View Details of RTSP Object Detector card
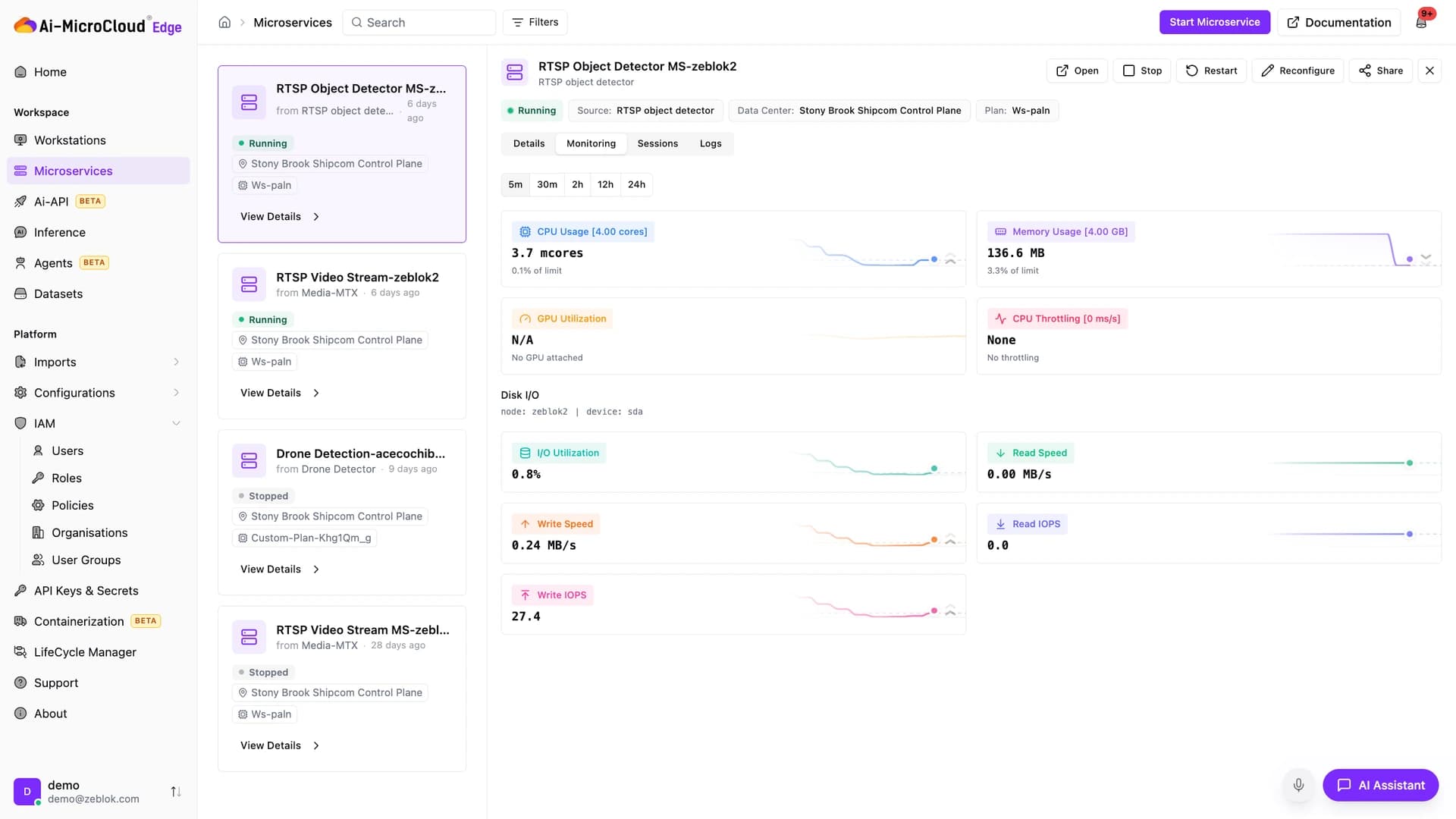 280,217
